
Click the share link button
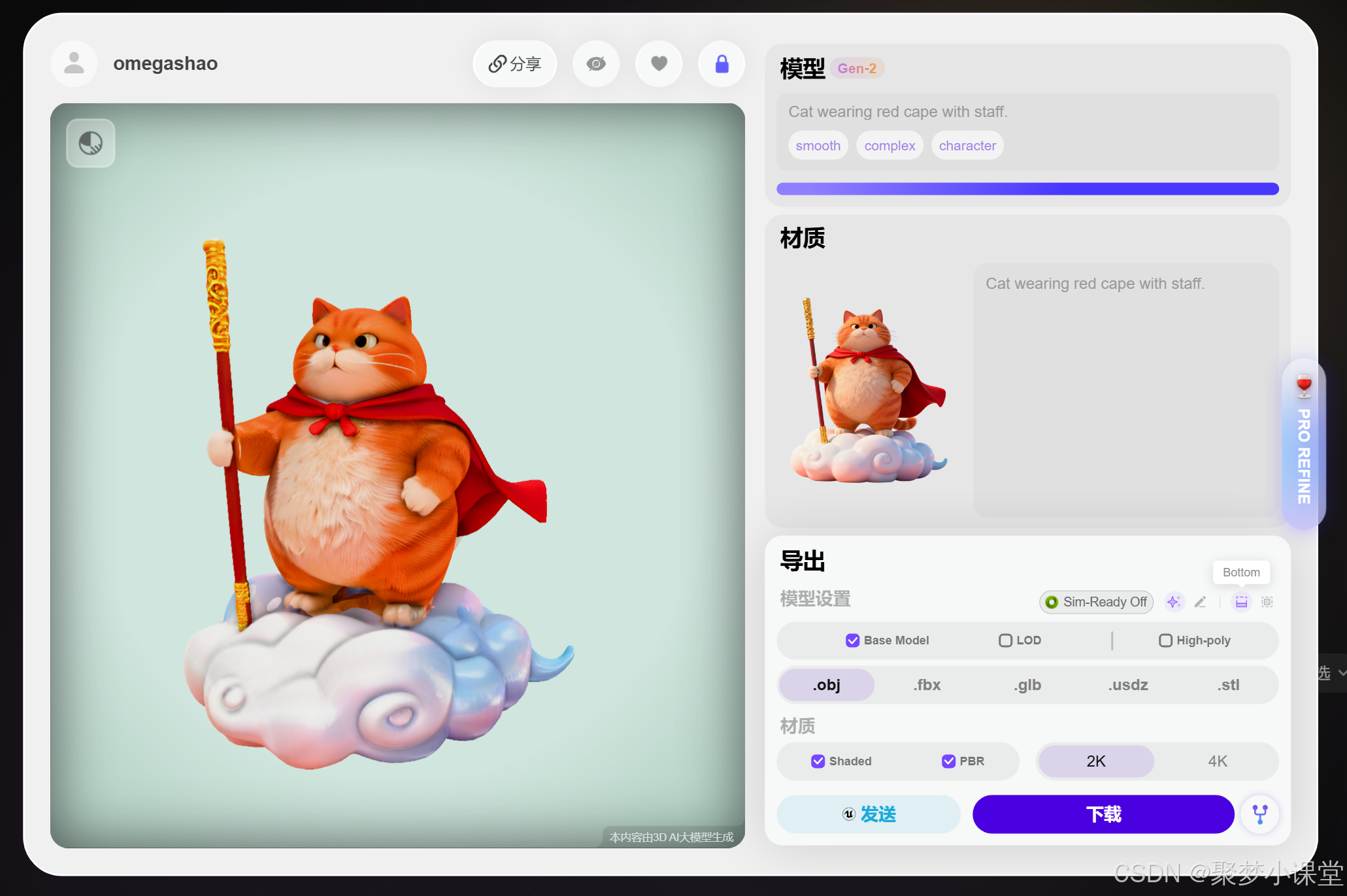515,64
